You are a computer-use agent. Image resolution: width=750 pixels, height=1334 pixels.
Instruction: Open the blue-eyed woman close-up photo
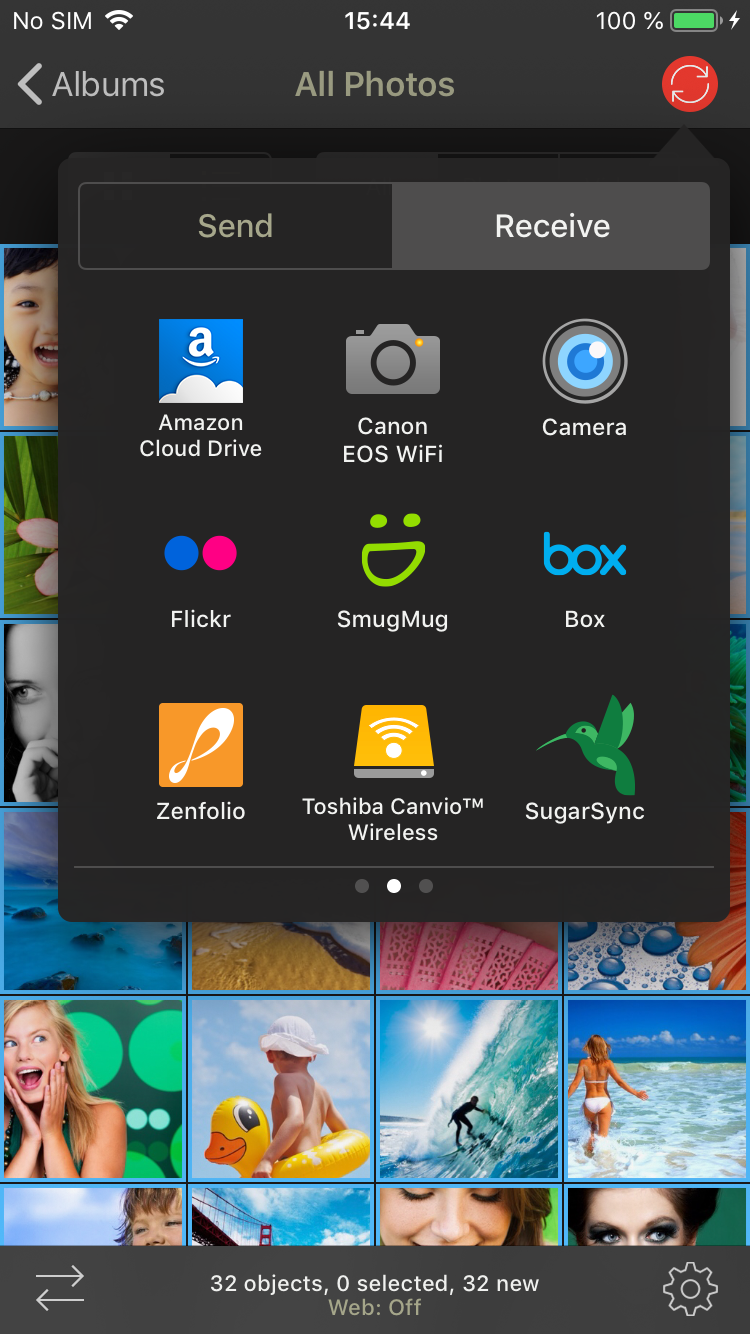[x=657, y=1216]
